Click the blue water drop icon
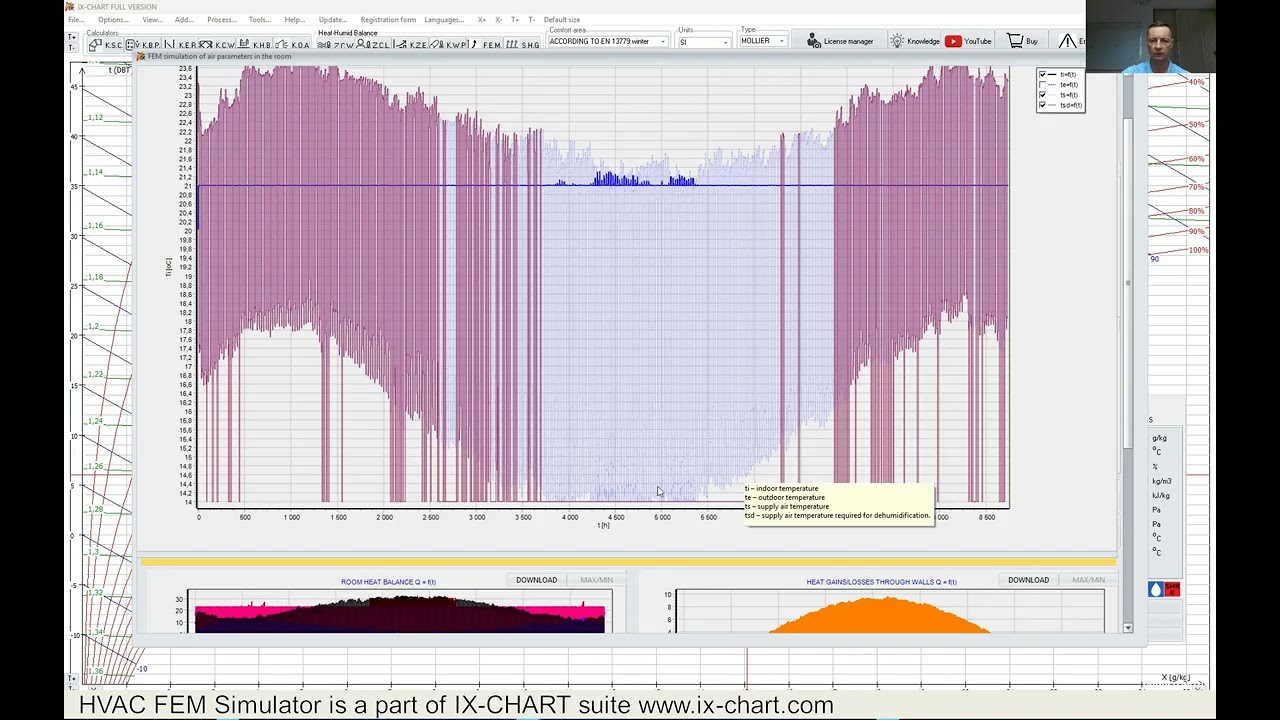The height and width of the screenshot is (720, 1280). pyautogui.click(x=1155, y=590)
